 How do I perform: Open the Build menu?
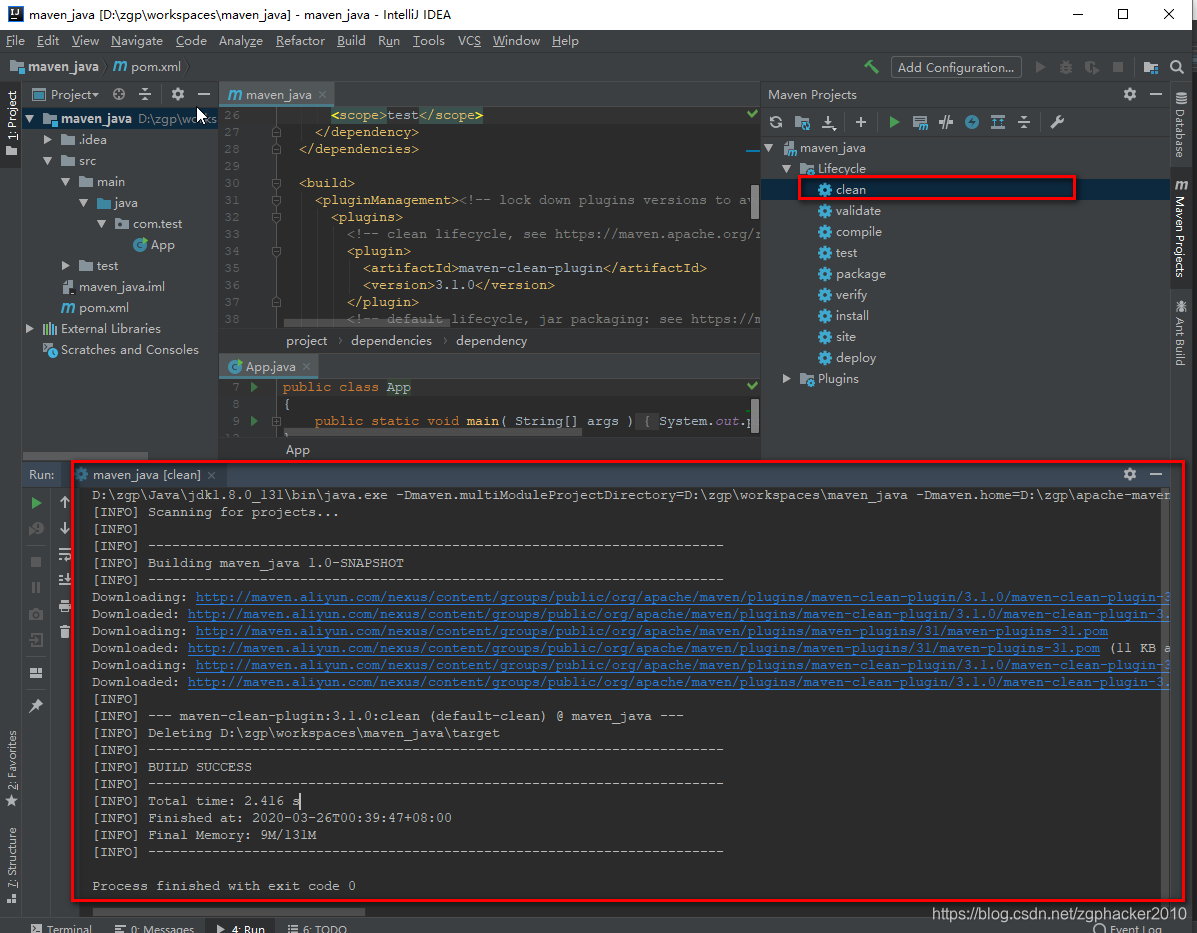pos(351,40)
